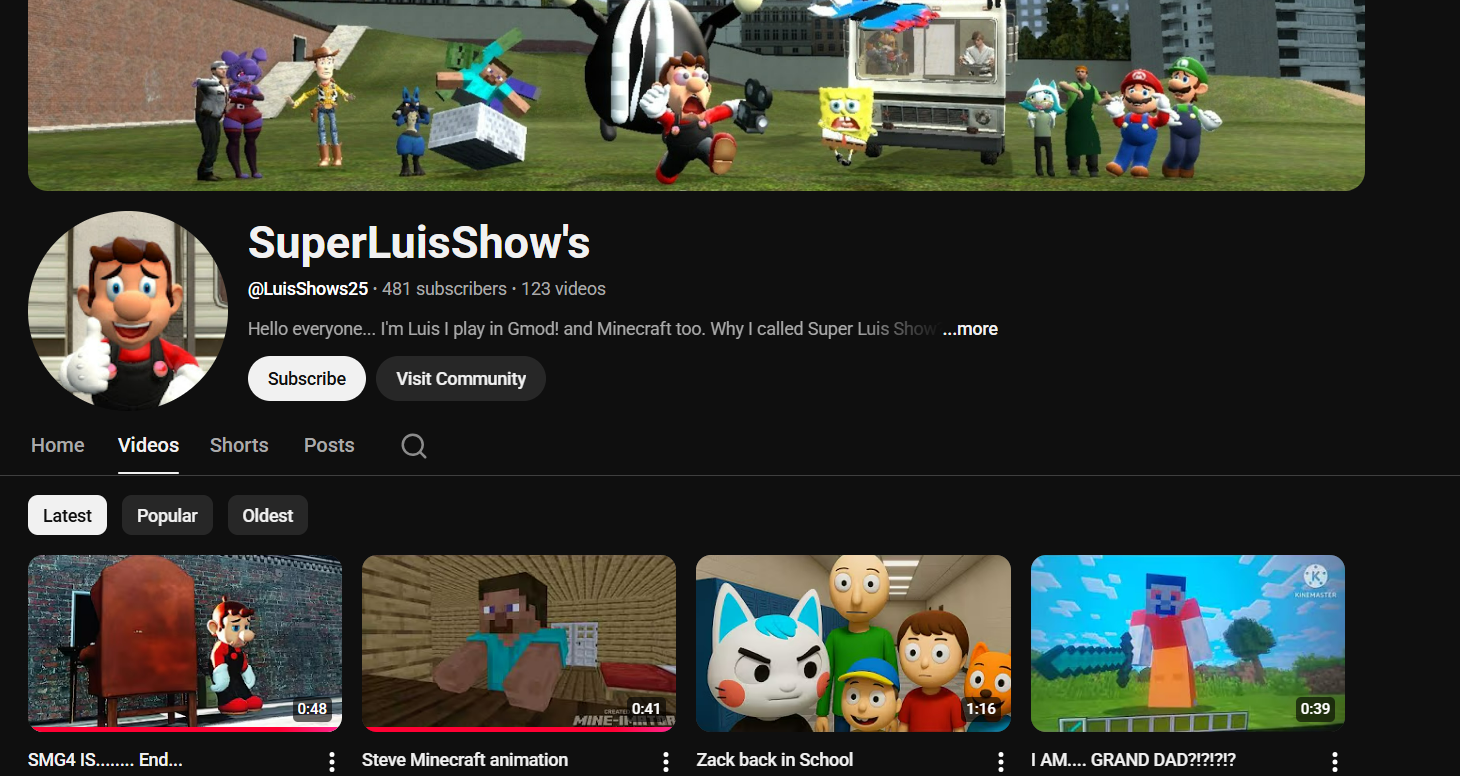Open the @LuisShows25 channel handle
Viewport: 1460px width, 776px height.
coord(308,289)
